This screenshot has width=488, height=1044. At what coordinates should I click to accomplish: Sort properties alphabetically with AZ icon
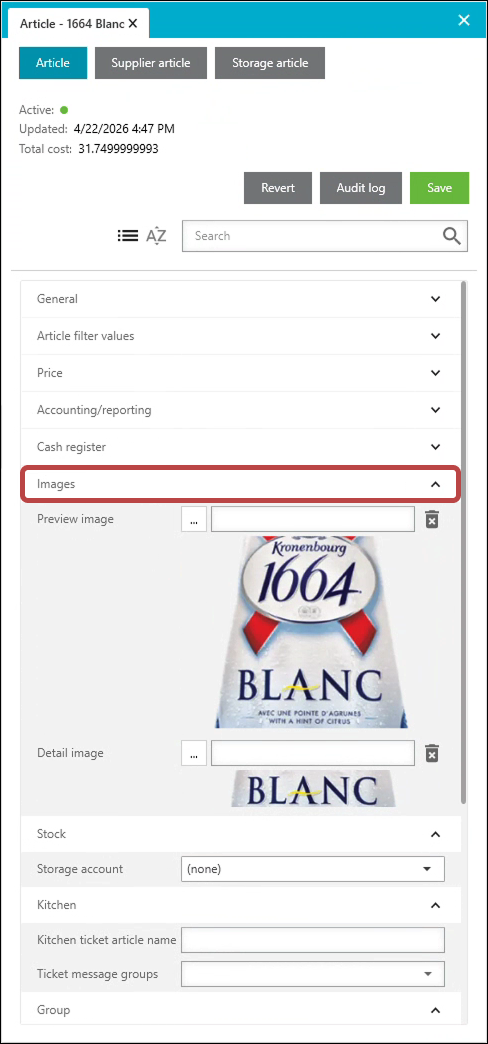click(156, 236)
